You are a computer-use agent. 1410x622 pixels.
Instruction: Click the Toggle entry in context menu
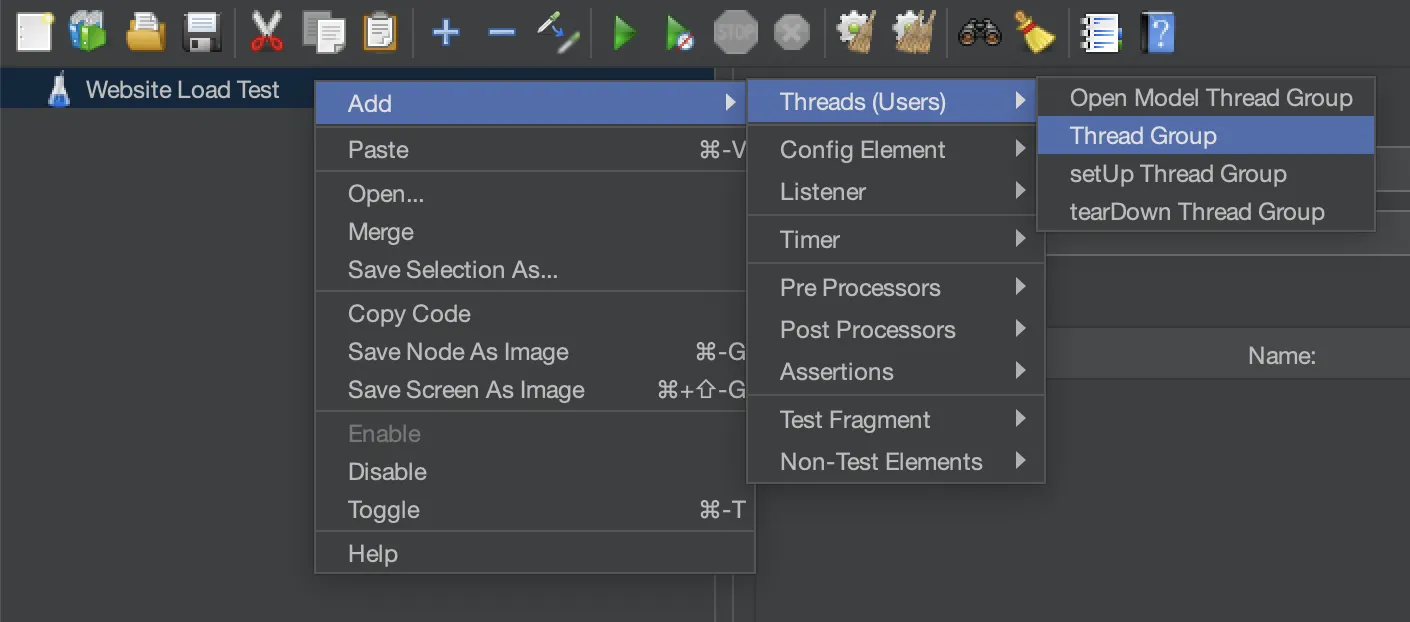coord(384,510)
